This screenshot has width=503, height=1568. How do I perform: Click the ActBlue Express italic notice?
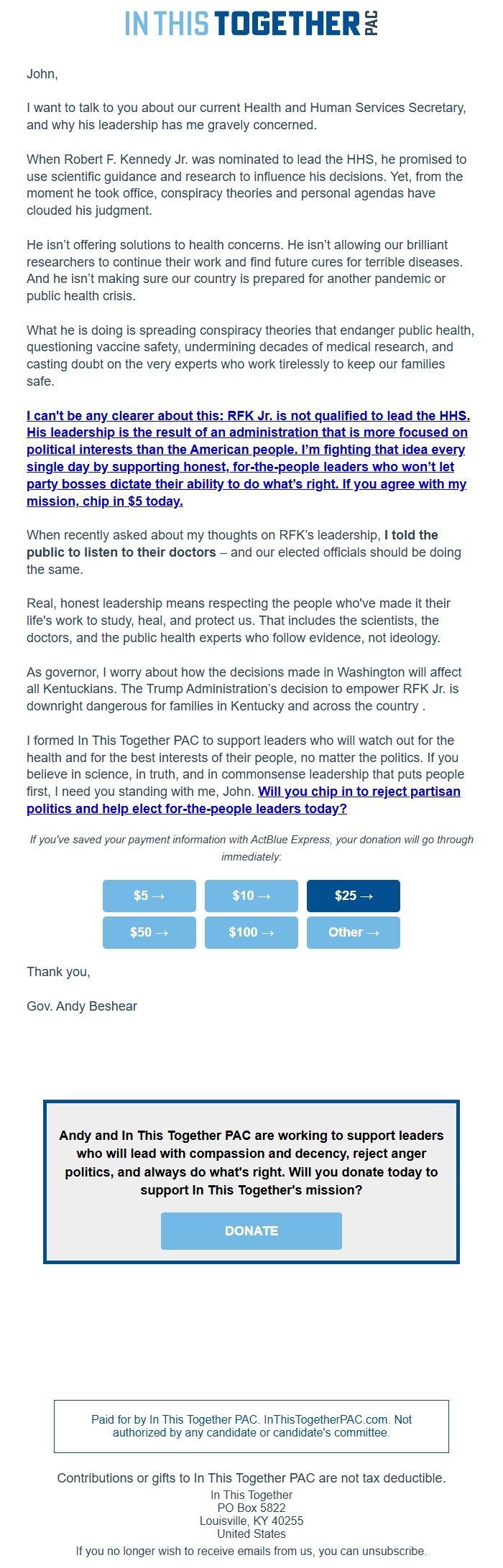point(251,848)
